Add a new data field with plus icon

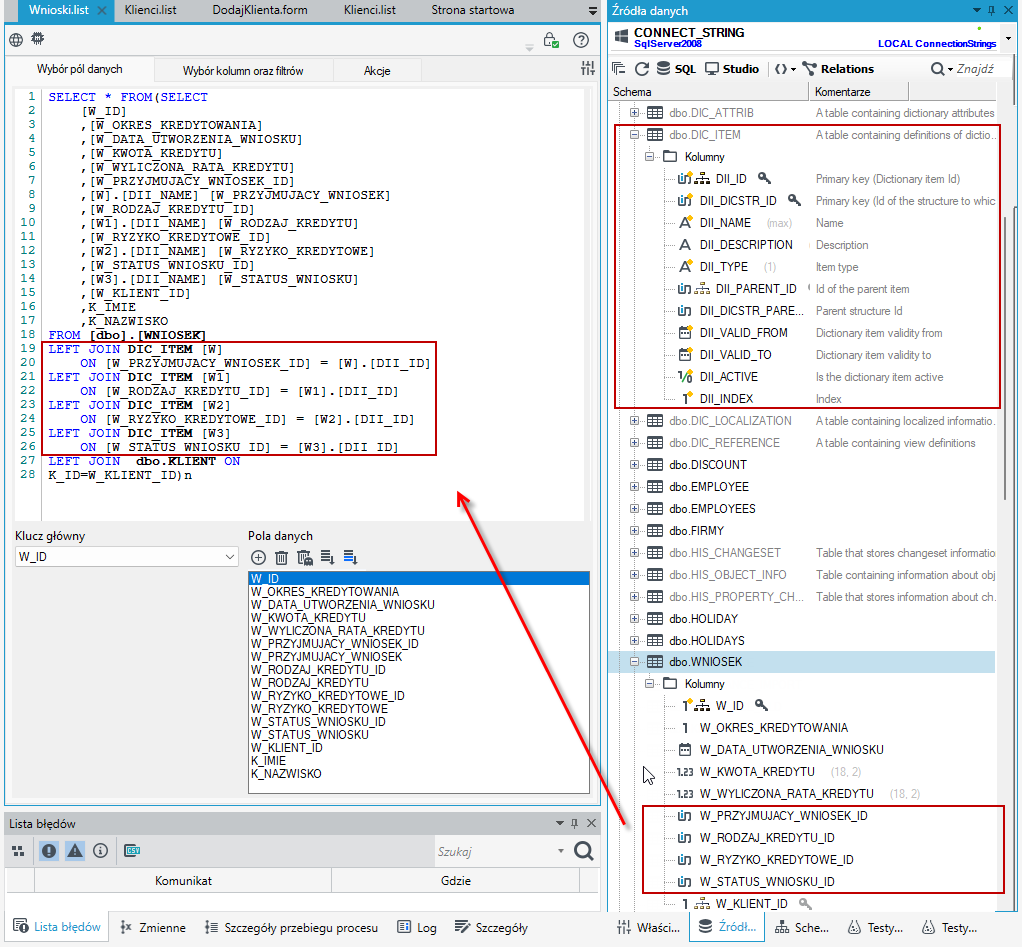coord(258,557)
